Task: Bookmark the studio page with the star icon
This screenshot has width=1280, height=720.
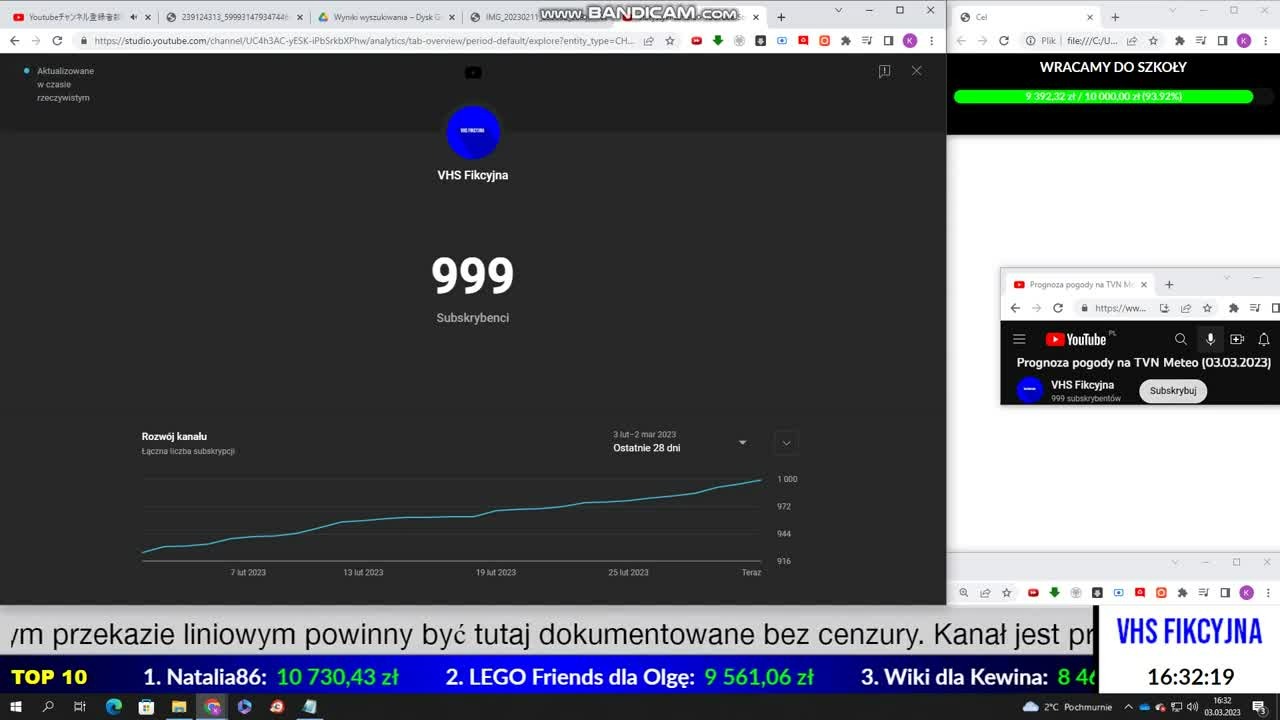Action: (x=670, y=41)
